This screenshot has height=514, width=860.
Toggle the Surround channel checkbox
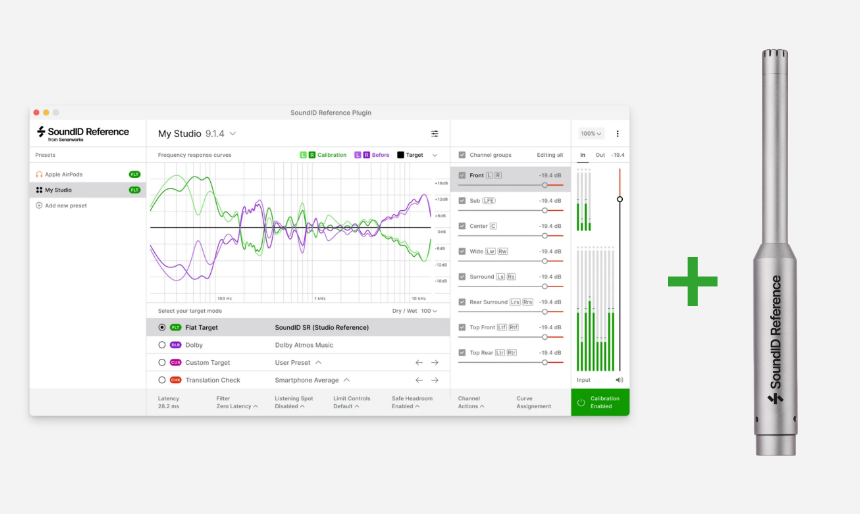click(462, 276)
